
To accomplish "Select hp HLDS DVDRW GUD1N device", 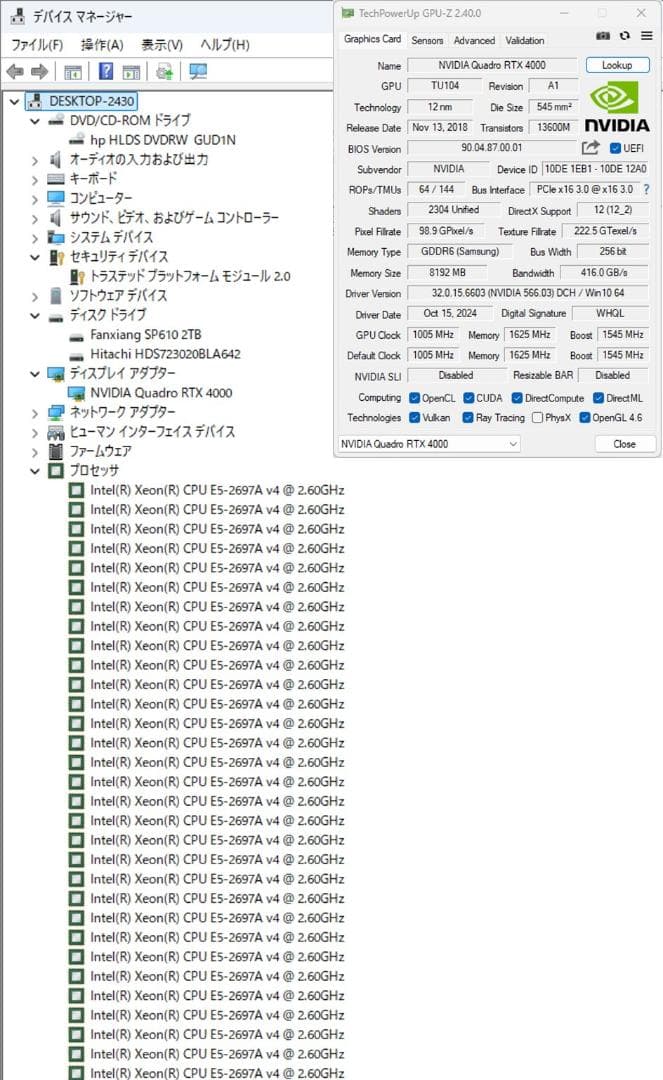I will point(162,140).
